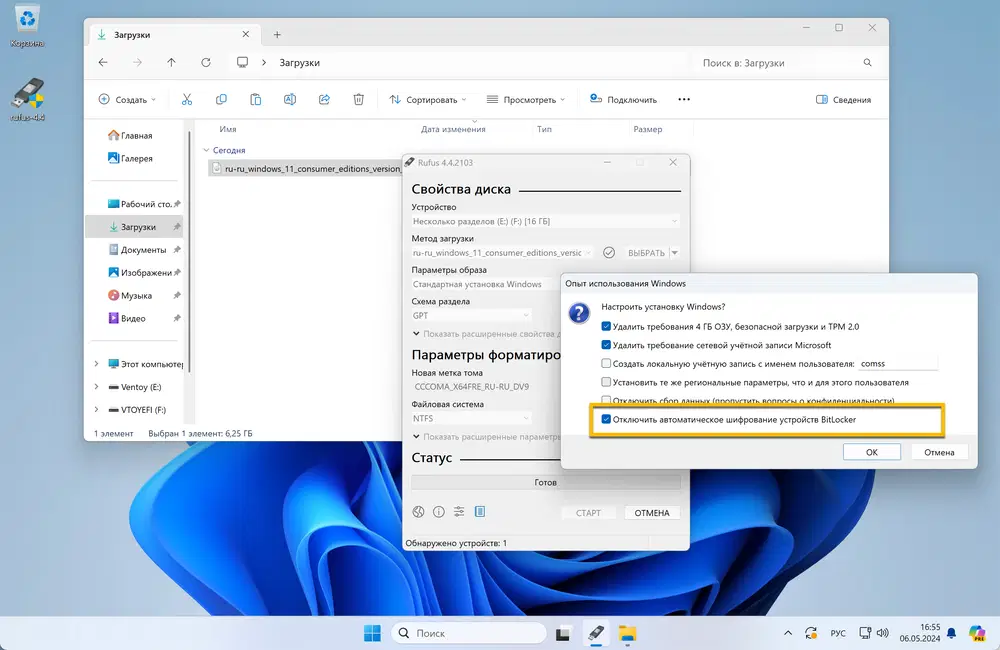This screenshot has width=1000, height=650.
Task: Uncheck the disable BitLocker encryption checkbox
Action: [606, 420]
